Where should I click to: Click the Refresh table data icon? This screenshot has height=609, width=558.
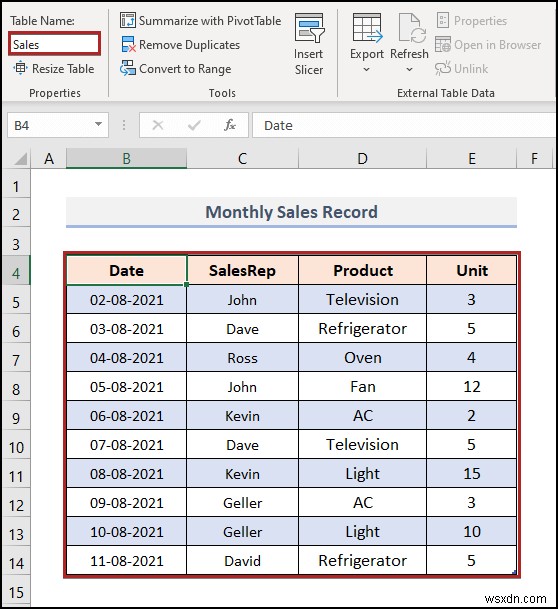412,28
